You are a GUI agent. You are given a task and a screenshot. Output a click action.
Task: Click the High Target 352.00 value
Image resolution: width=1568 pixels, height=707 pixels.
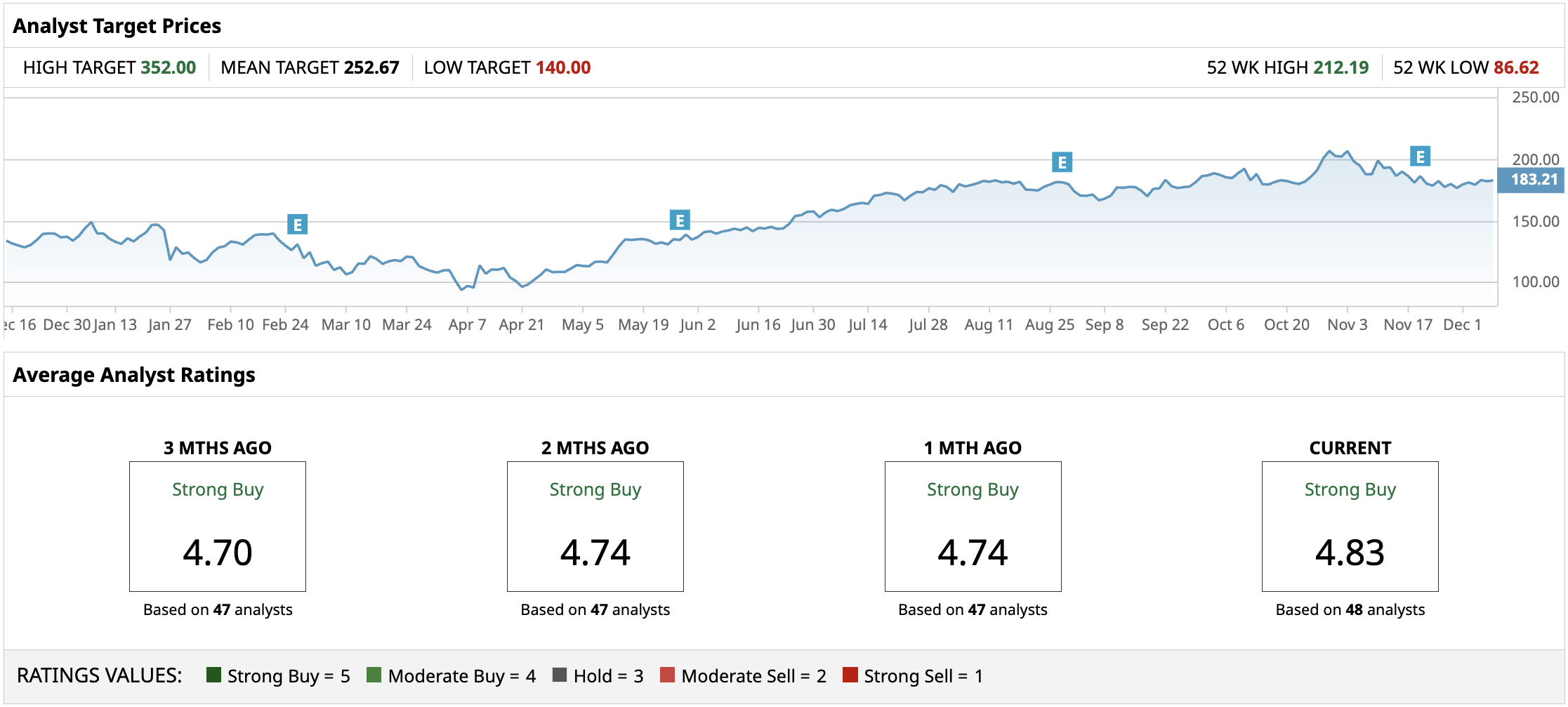[x=169, y=67]
